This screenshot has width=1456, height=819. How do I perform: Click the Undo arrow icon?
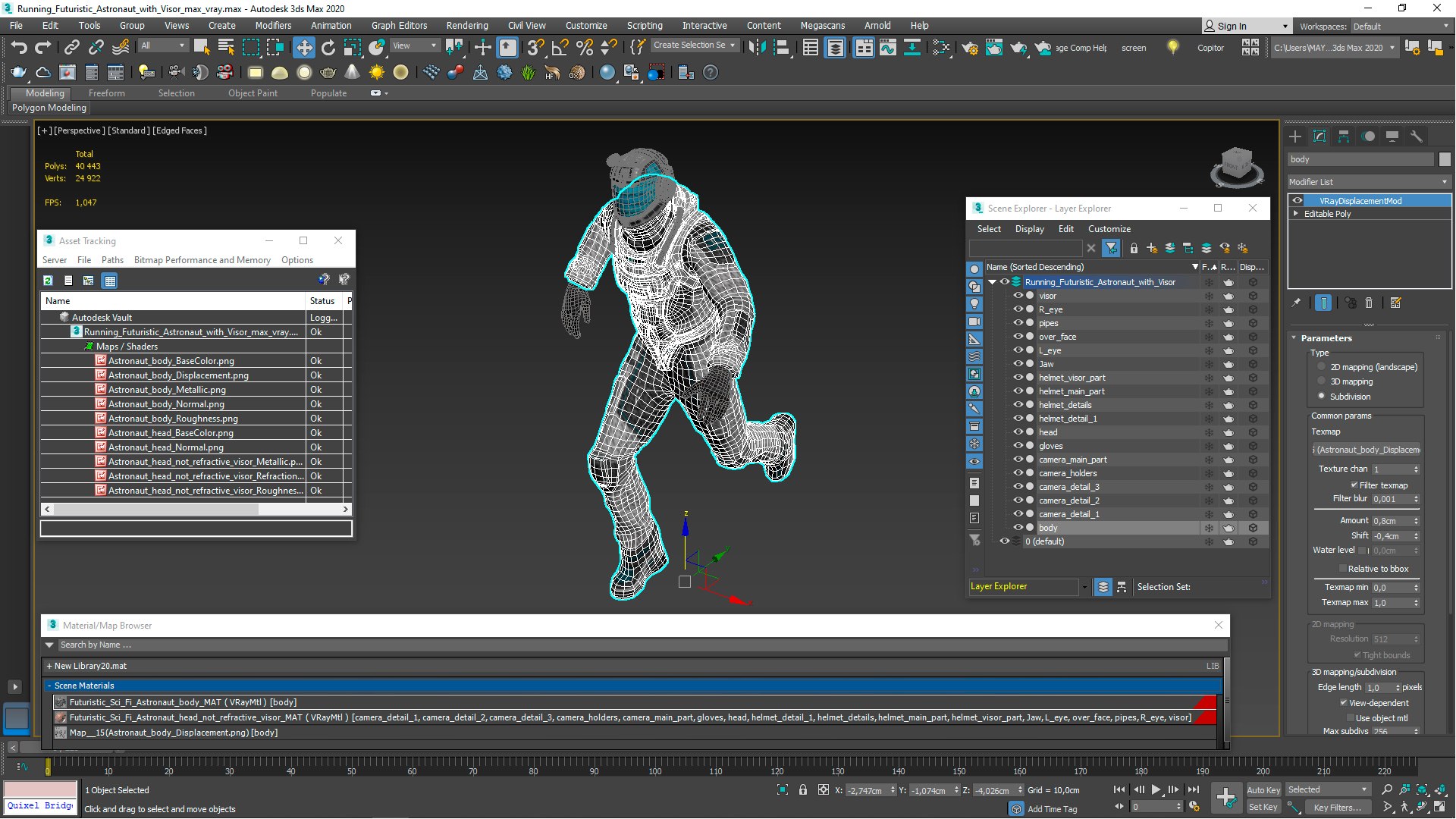pyautogui.click(x=18, y=48)
